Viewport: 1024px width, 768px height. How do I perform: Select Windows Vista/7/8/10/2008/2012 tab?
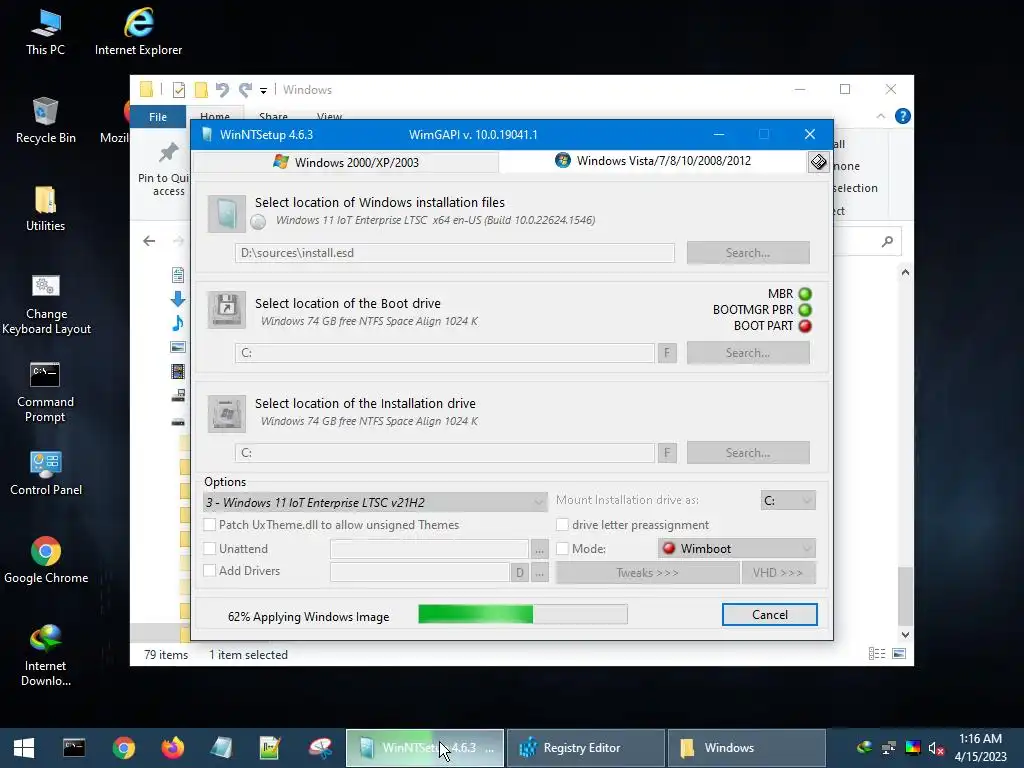pos(653,161)
